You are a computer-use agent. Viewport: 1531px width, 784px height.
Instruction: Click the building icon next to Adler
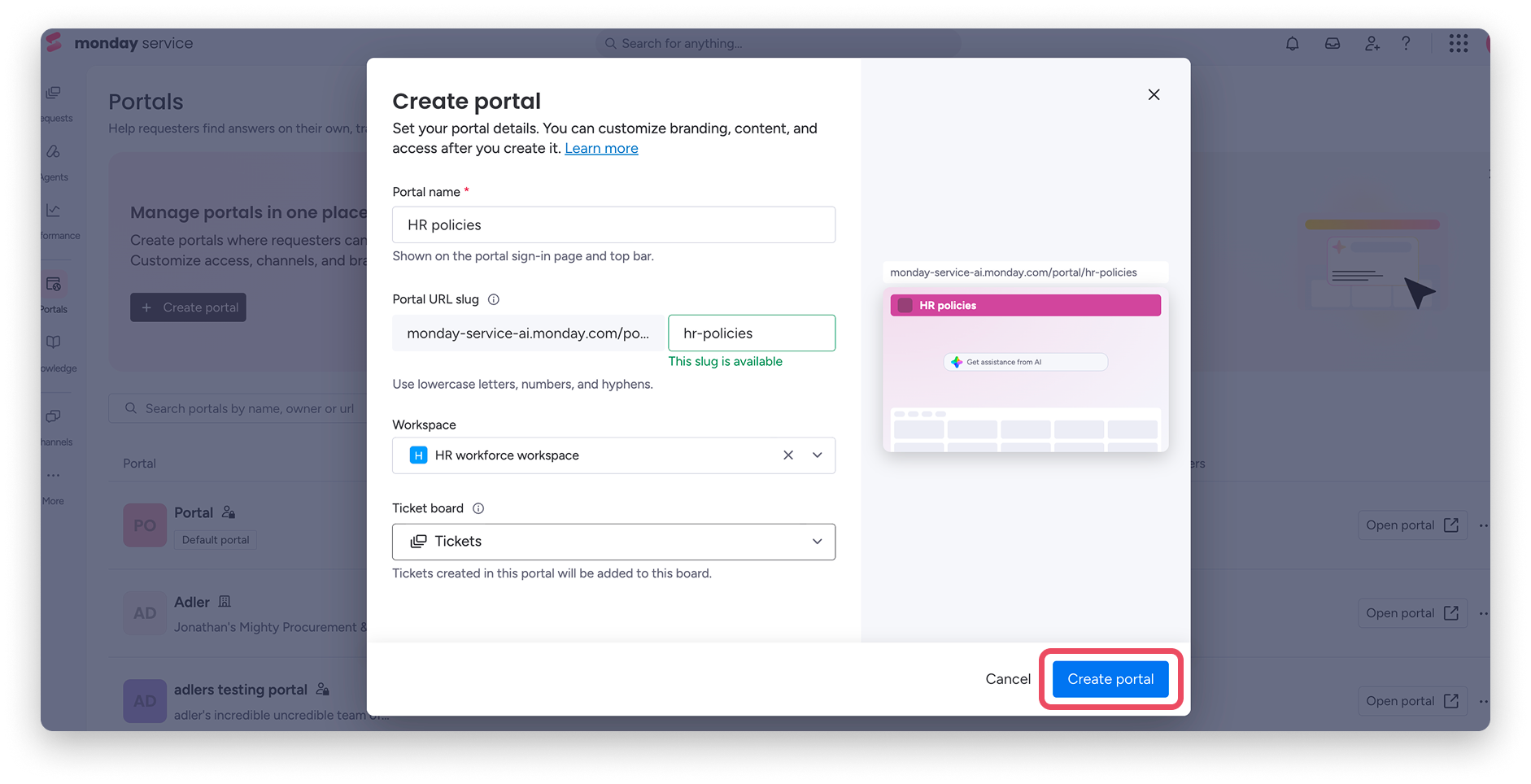coord(225,602)
